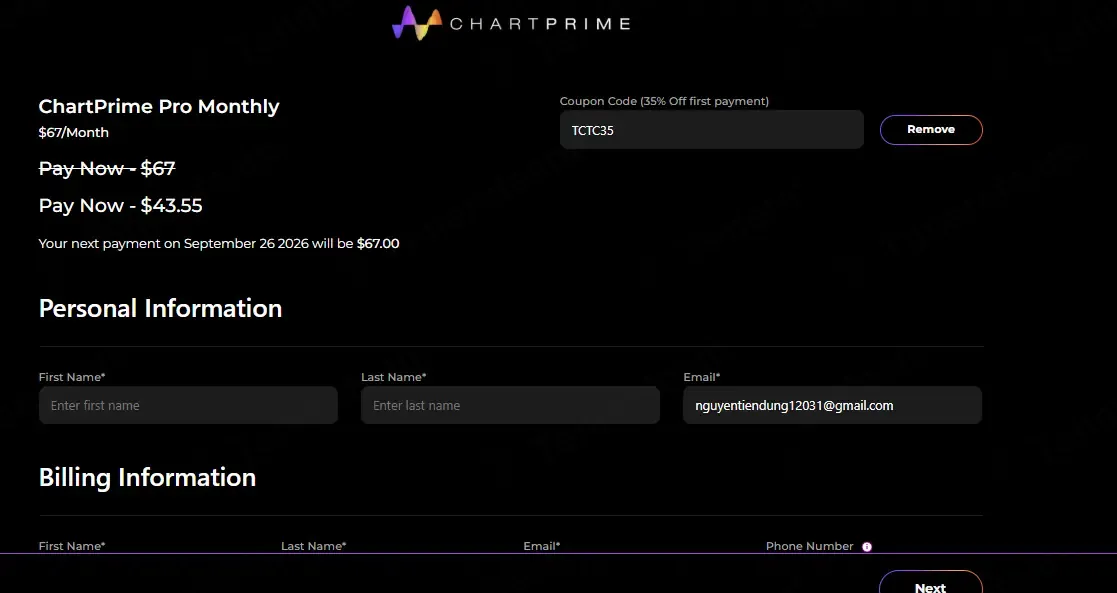The image size is (1117, 593).
Task: Click the ChartPrime Pro Monthly plan title
Action: [x=159, y=106]
